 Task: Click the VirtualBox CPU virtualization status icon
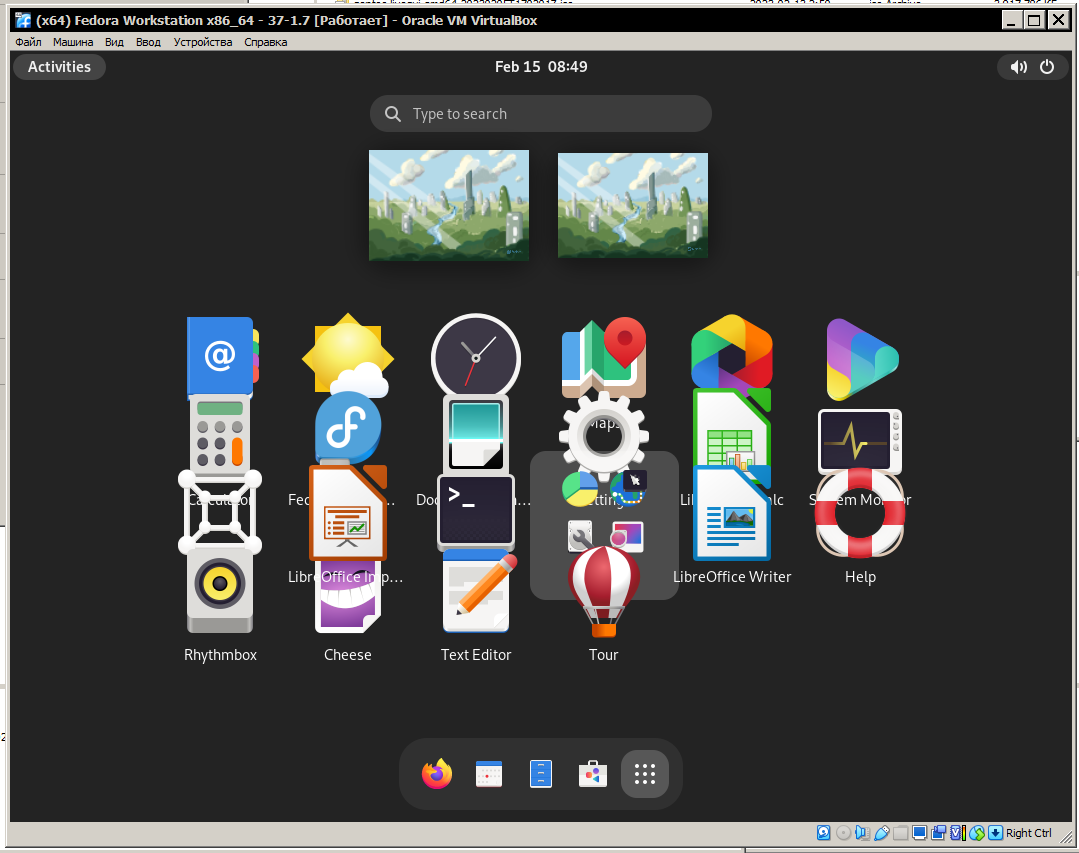958,833
